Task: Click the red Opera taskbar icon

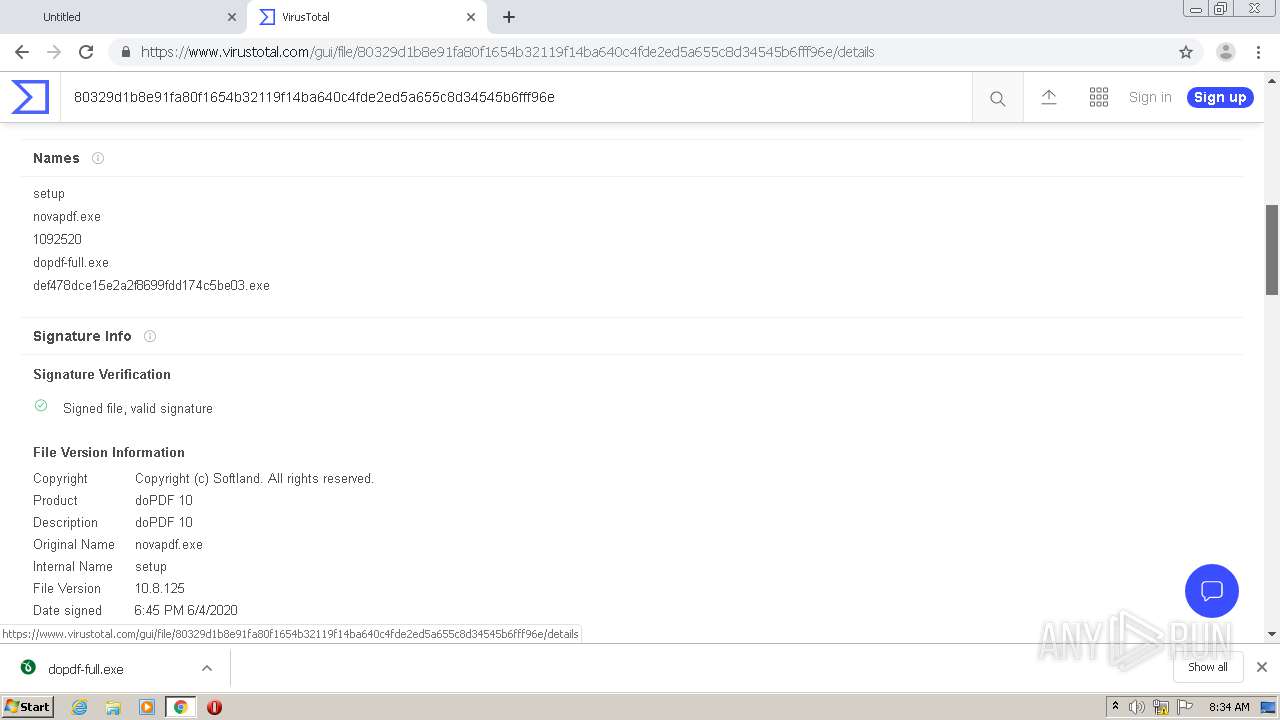Action: (214, 707)
